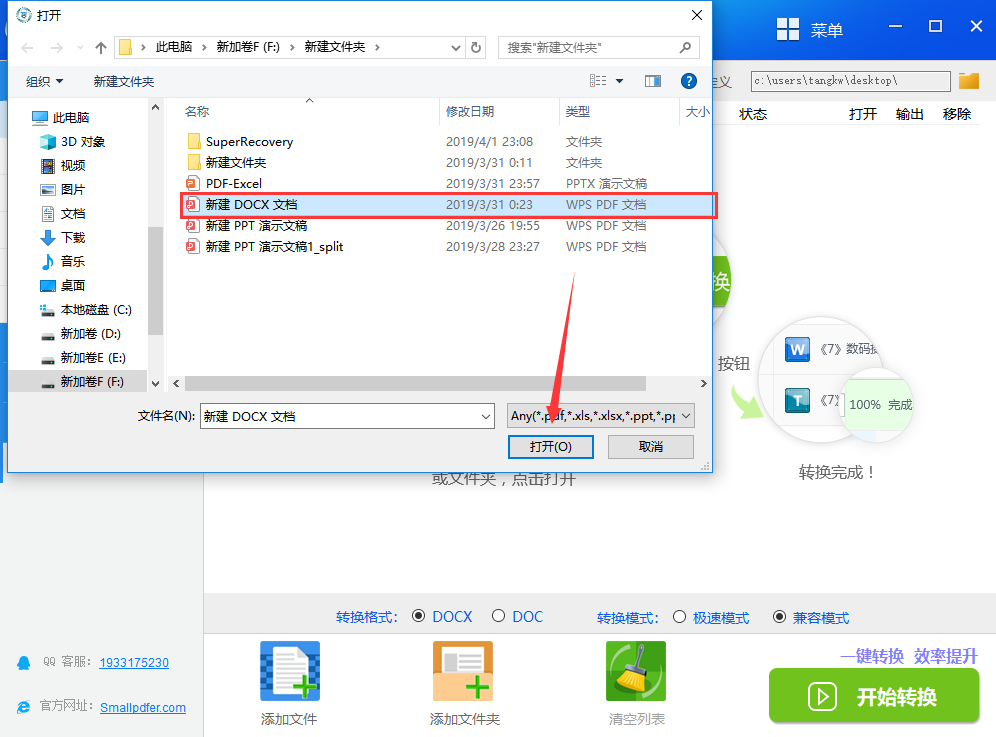
Task: Click the horizontal scrollbar in file list
Action: 415,384
